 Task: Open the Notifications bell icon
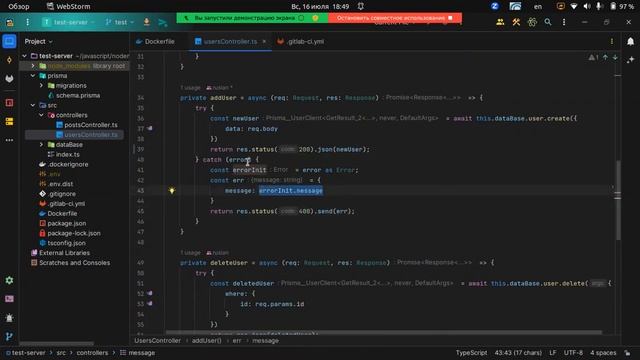[631, 41]
